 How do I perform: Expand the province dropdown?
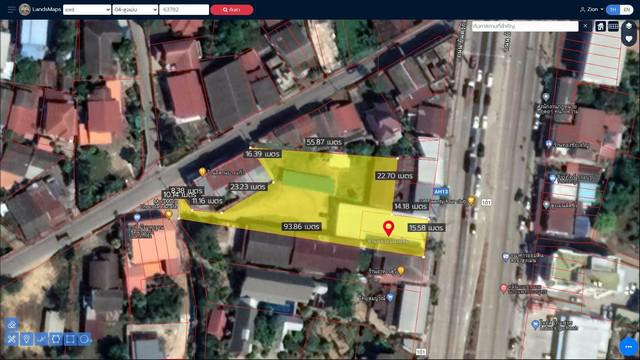pos(87,9)
